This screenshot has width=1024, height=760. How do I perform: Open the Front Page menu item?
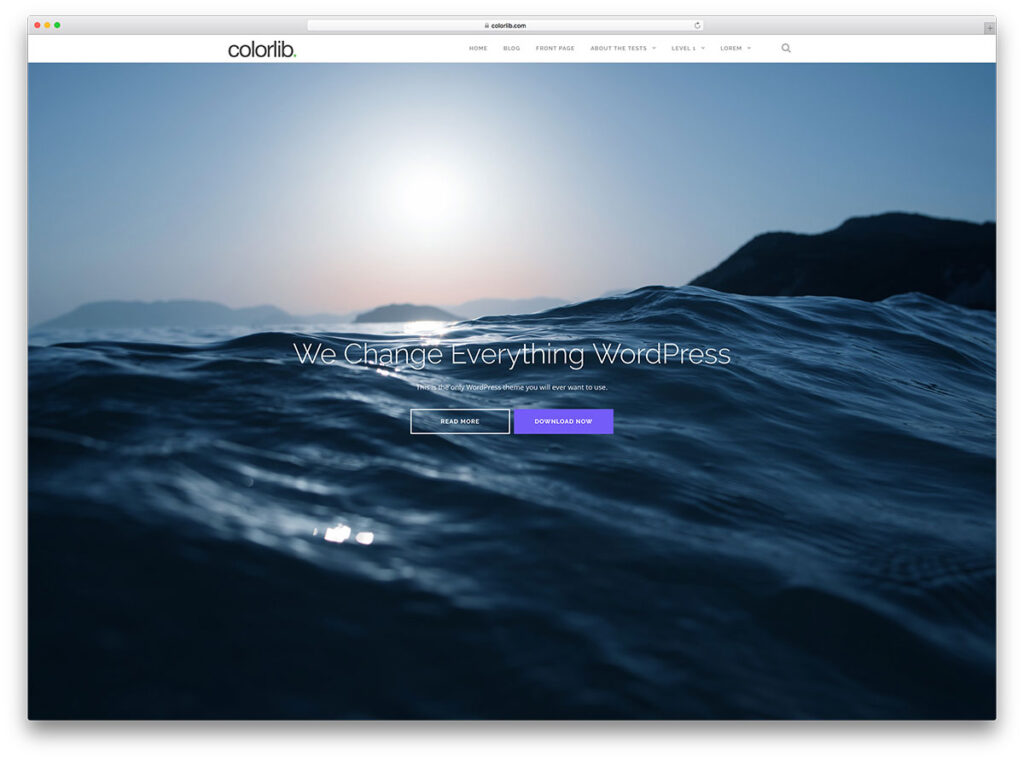[555, 47]
